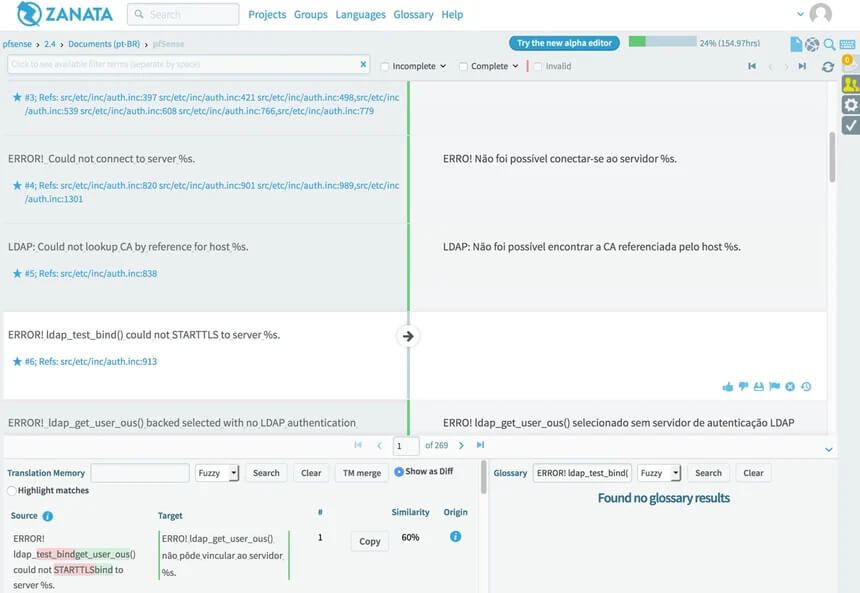Image resolution: width=860 pixels, height=593 pixels.
Task: Click the Origin info icon in results
Action: point(455,537)
